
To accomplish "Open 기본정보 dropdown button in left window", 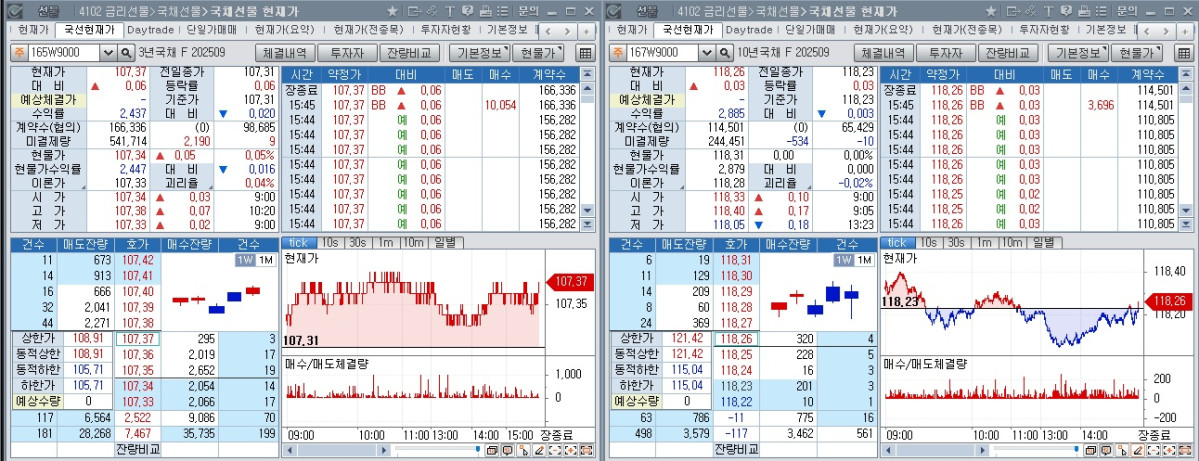I will 479,53.
